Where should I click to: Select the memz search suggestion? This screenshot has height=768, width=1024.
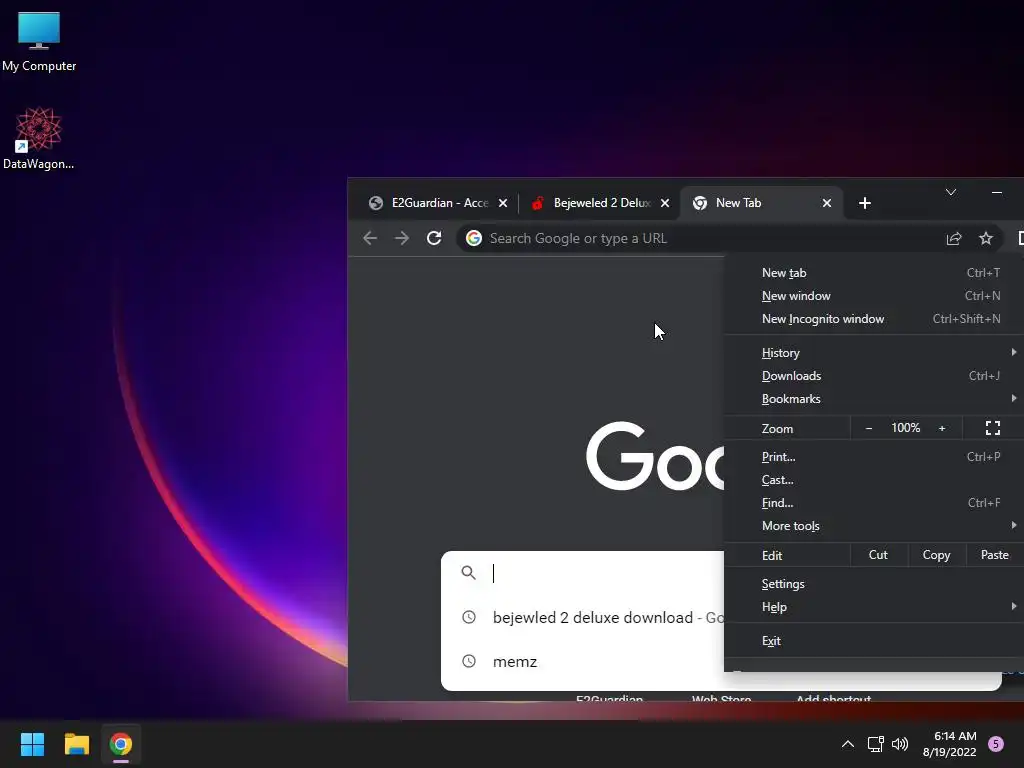583,662
